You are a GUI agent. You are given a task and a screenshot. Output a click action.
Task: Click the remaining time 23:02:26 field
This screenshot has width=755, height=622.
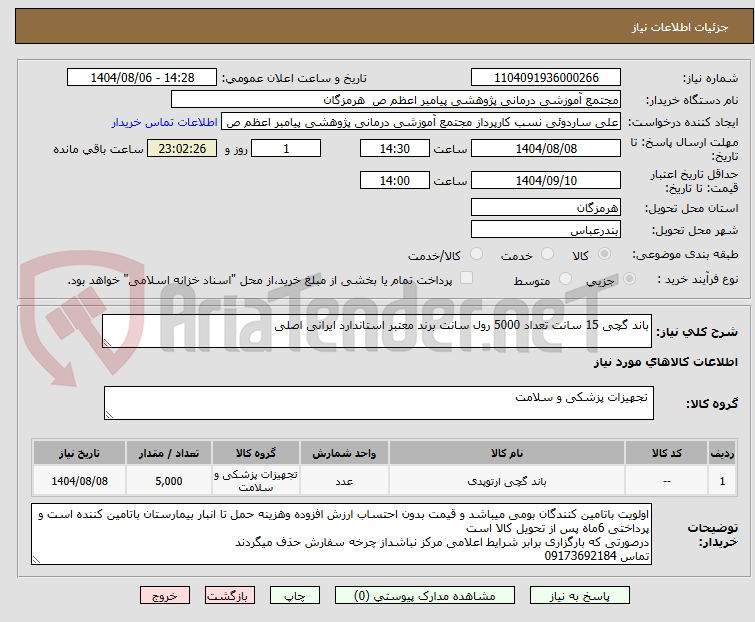point(182,148)
